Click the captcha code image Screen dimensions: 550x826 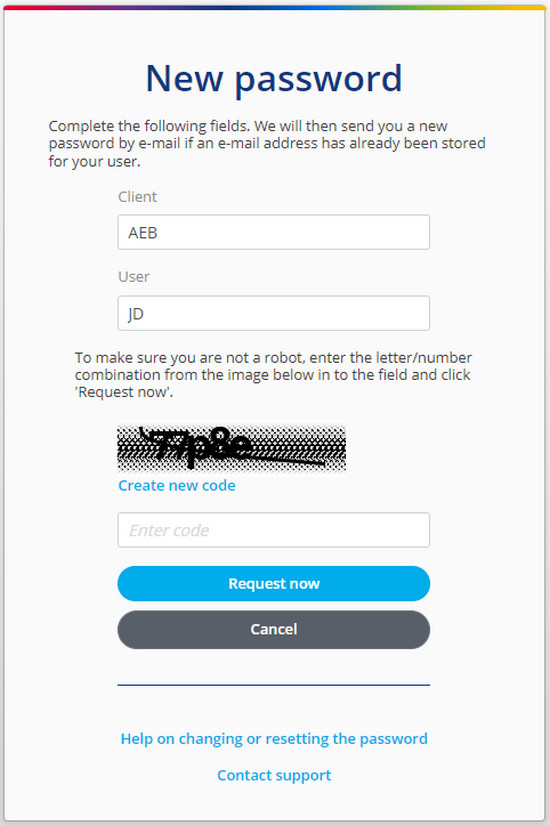coord(231,448)
